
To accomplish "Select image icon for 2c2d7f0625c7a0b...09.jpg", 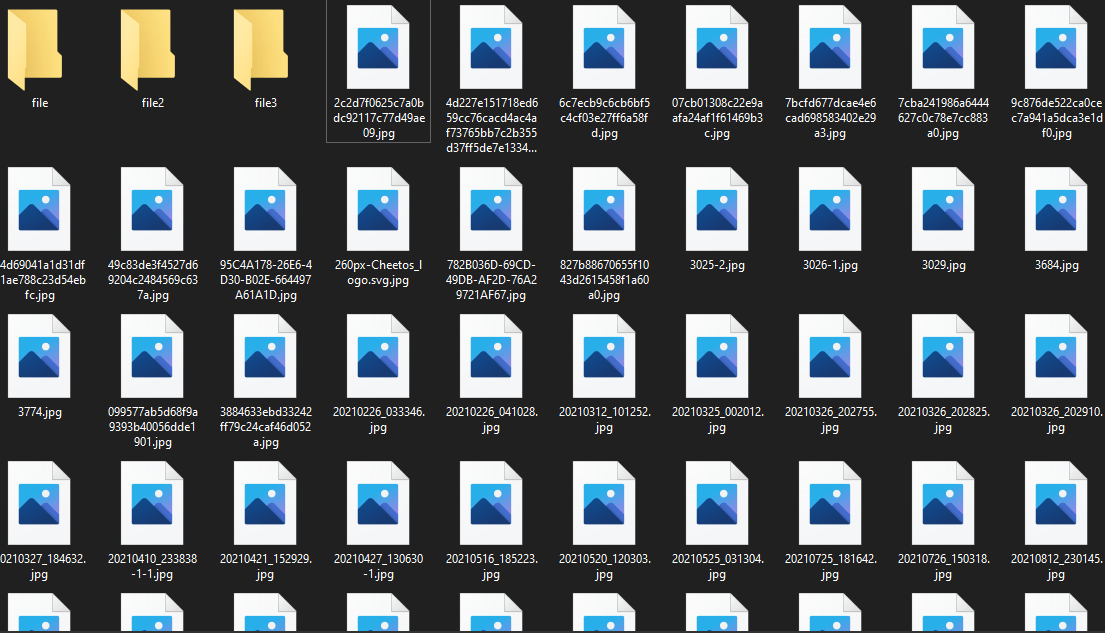I will (x=378, y=47).
